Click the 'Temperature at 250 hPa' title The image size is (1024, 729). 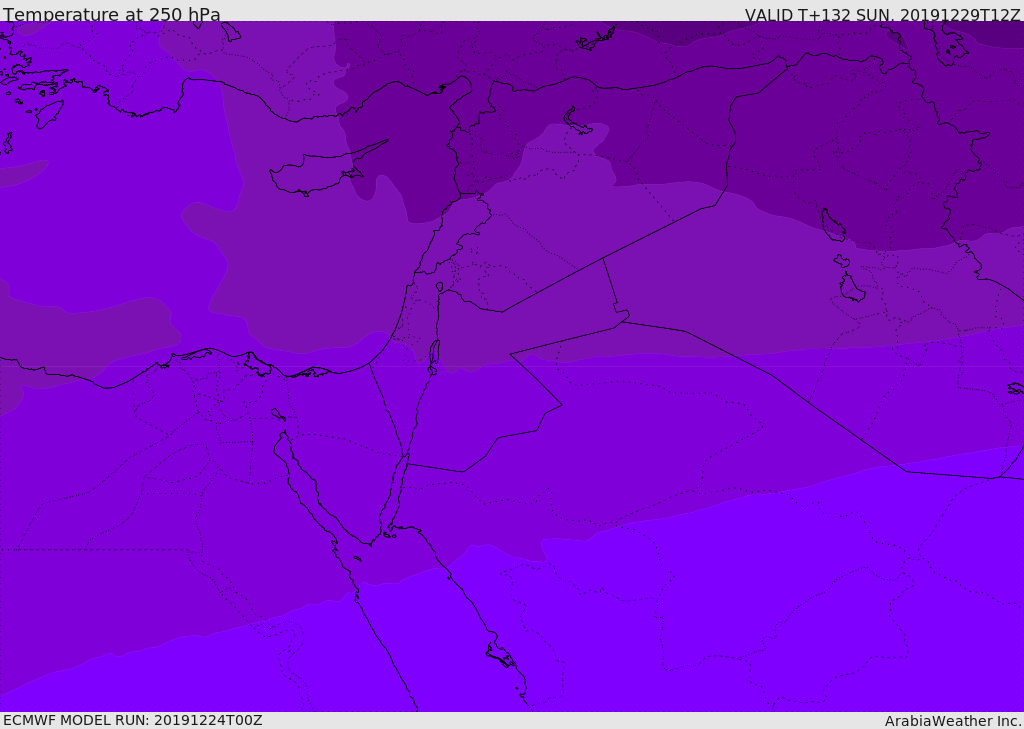(112, 14)
